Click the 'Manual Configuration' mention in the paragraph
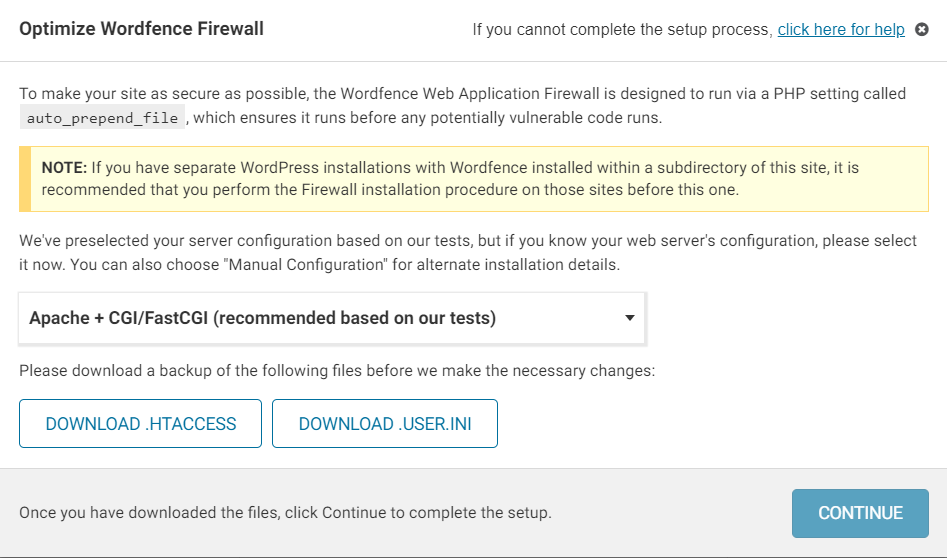The width and height of the screenshot is (947, 558). point(308,265)
